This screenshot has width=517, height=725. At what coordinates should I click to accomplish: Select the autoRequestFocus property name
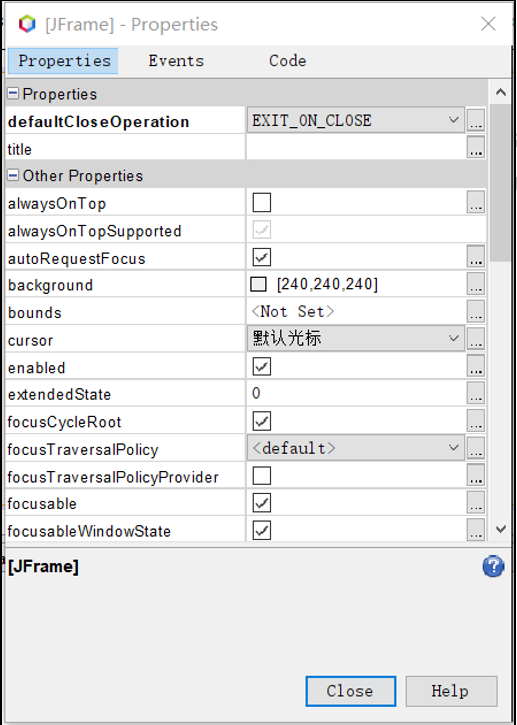click(76, 258)
